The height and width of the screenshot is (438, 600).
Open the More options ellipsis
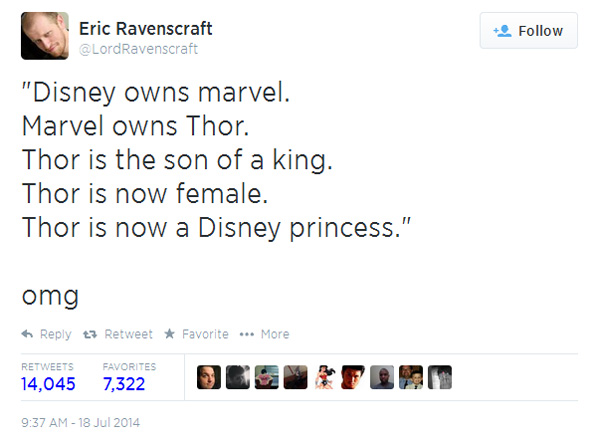click(x=248, y=334)
